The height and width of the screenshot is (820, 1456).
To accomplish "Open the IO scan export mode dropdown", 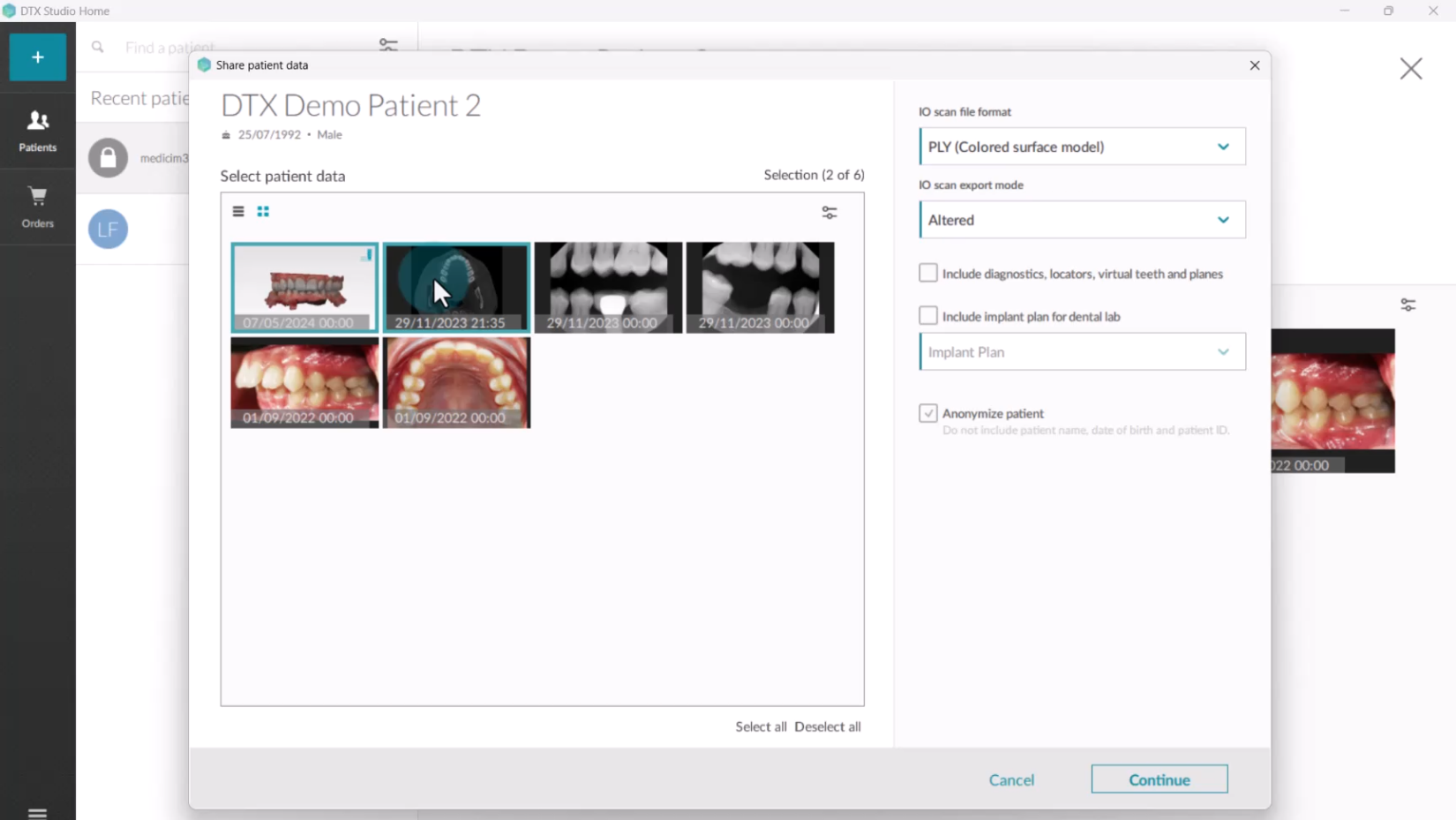I will click(1082, 220).
